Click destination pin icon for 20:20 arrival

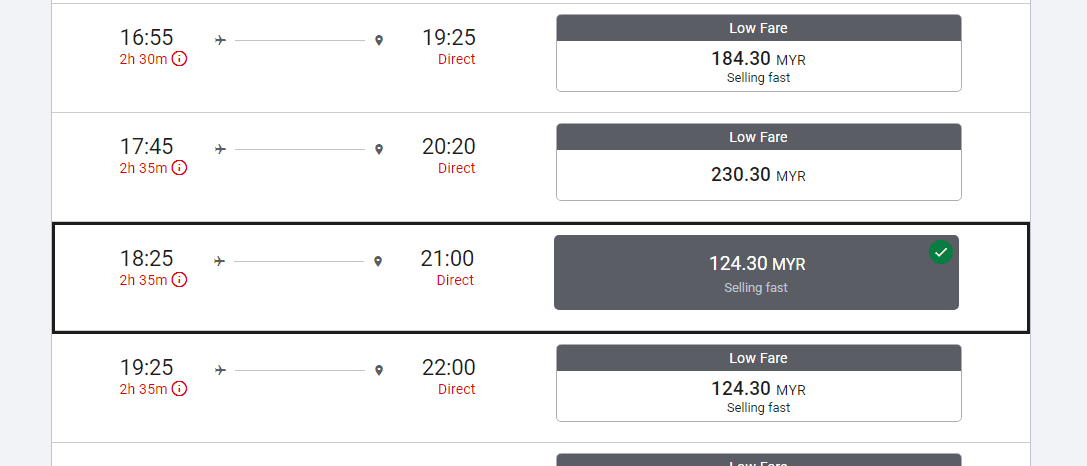click(379, 150)
